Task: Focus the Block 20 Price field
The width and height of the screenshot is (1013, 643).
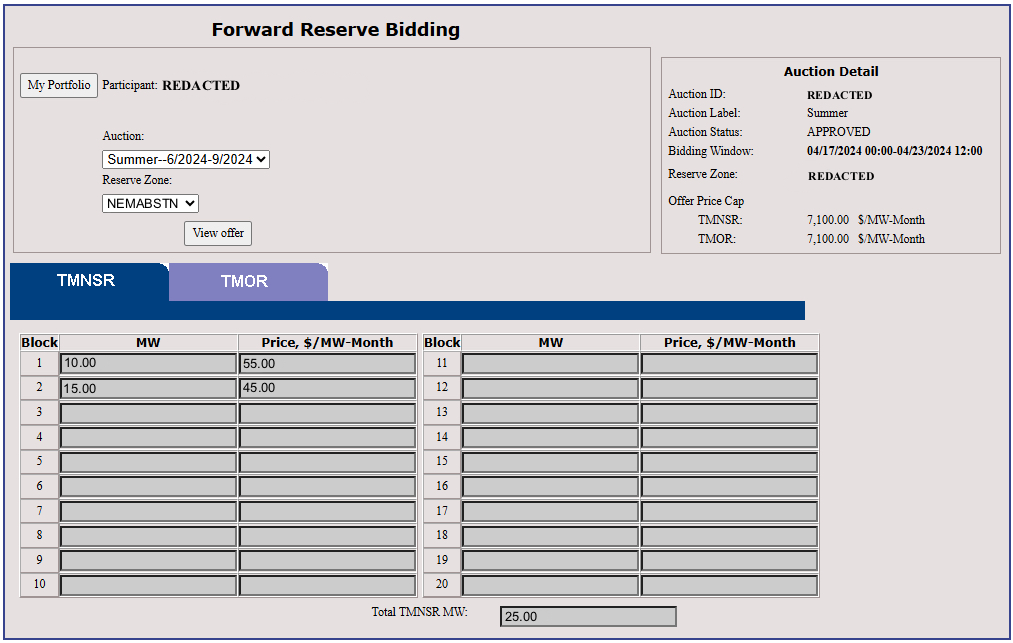Action: [729, 585]
